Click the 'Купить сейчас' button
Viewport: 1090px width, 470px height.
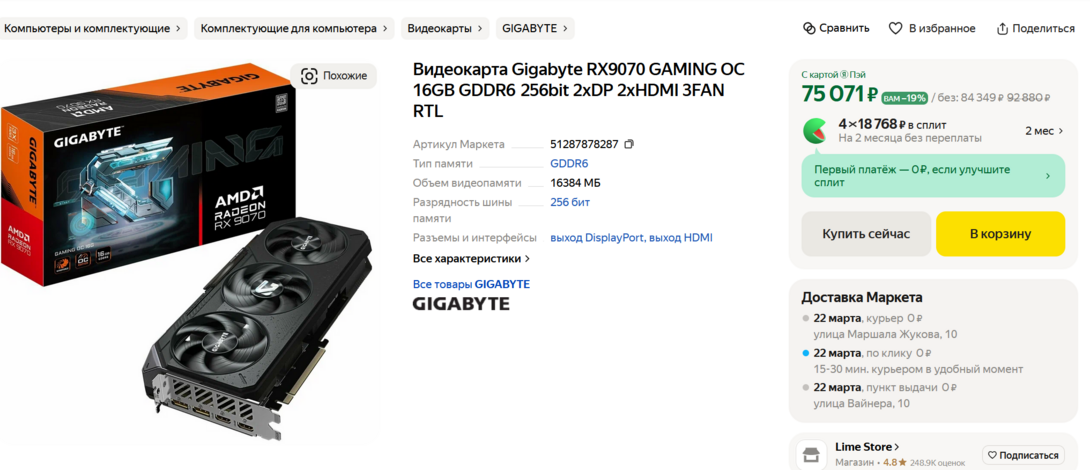[x=866, y=234]
